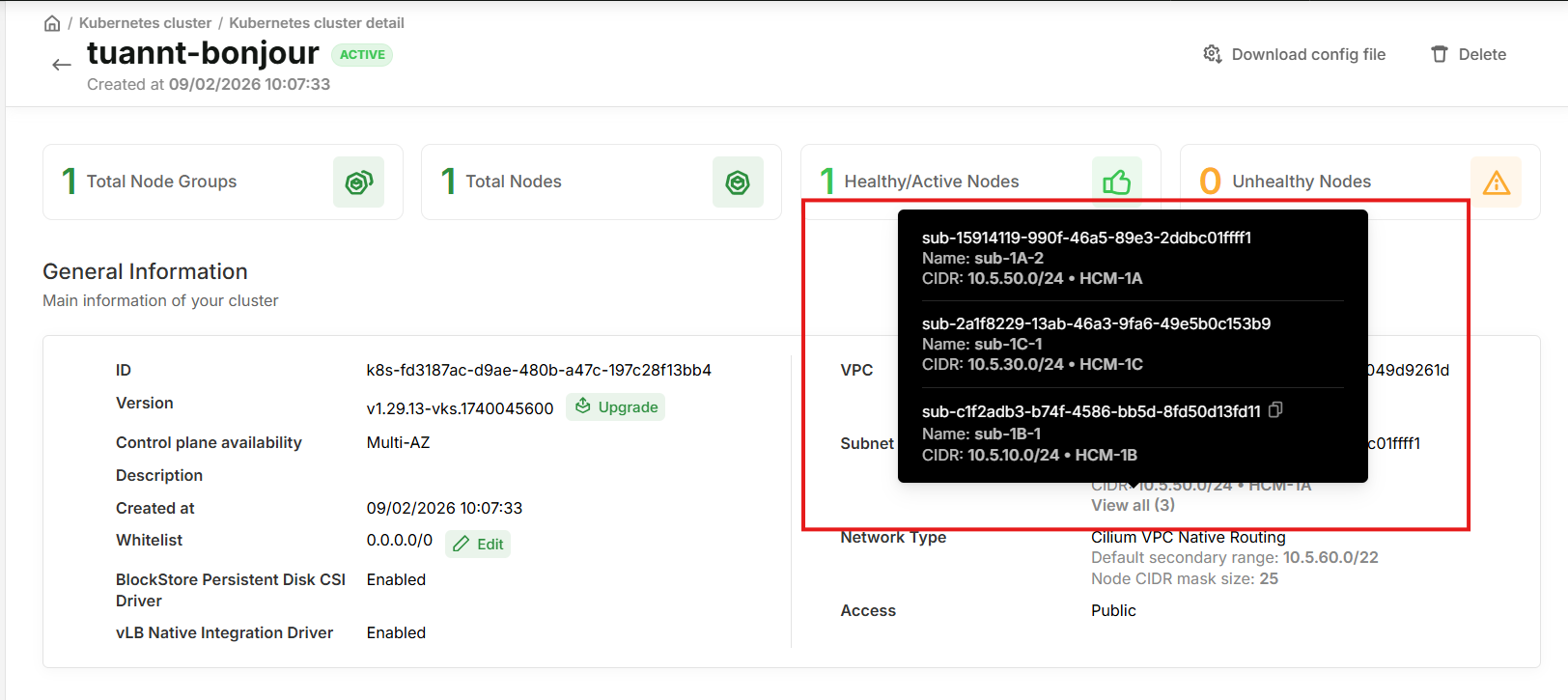Click the Total Nodes hexagon icon
Viewport: 1568px width, 700px height.
point(738,182)
